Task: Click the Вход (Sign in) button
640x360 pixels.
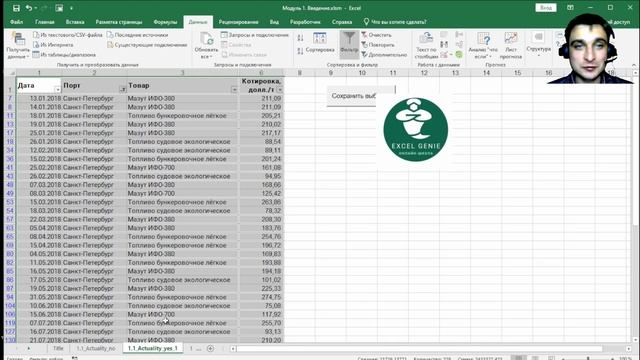Action: [545, 8]
